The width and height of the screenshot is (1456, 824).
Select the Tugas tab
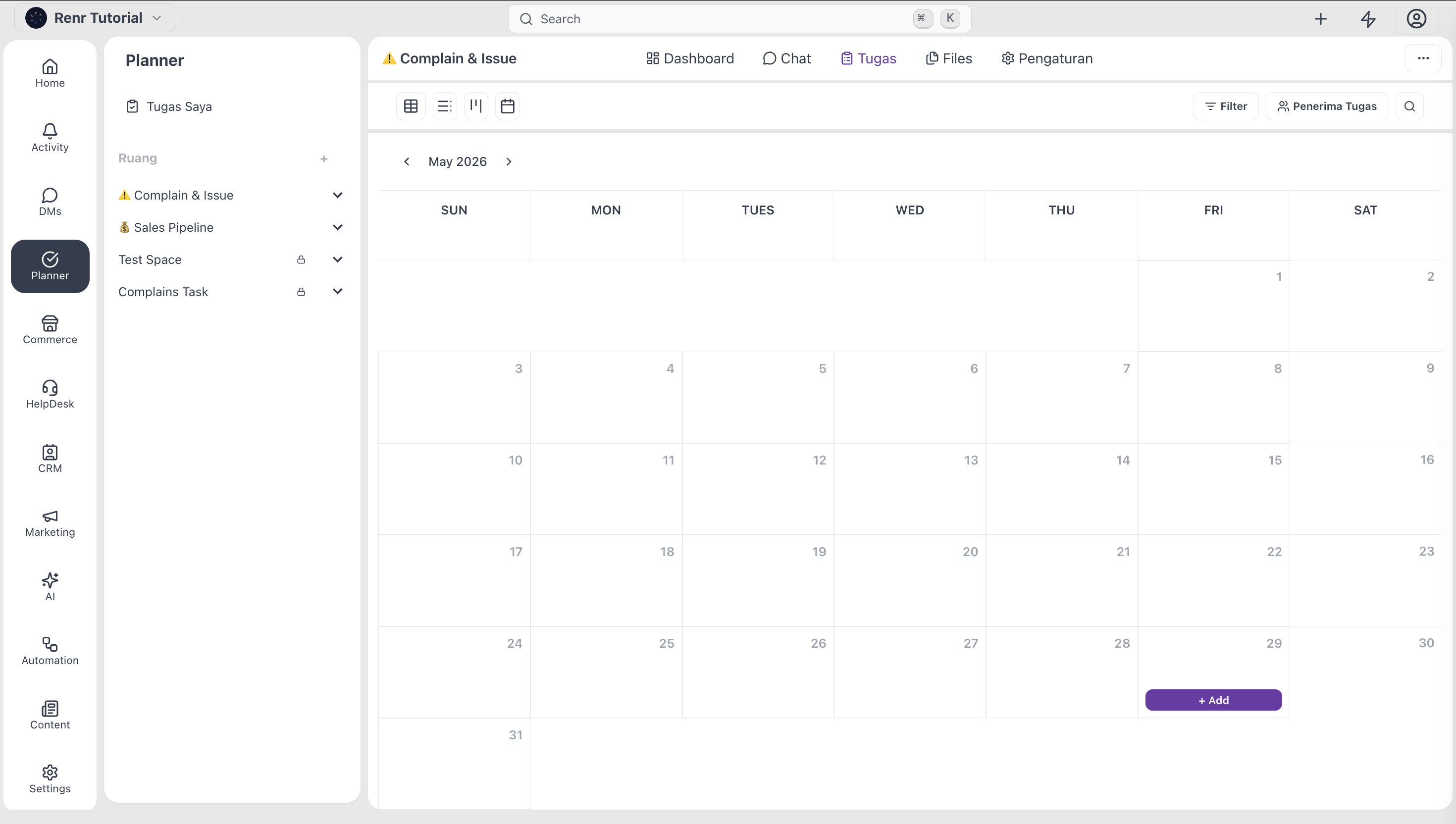(x=868, y=58)
